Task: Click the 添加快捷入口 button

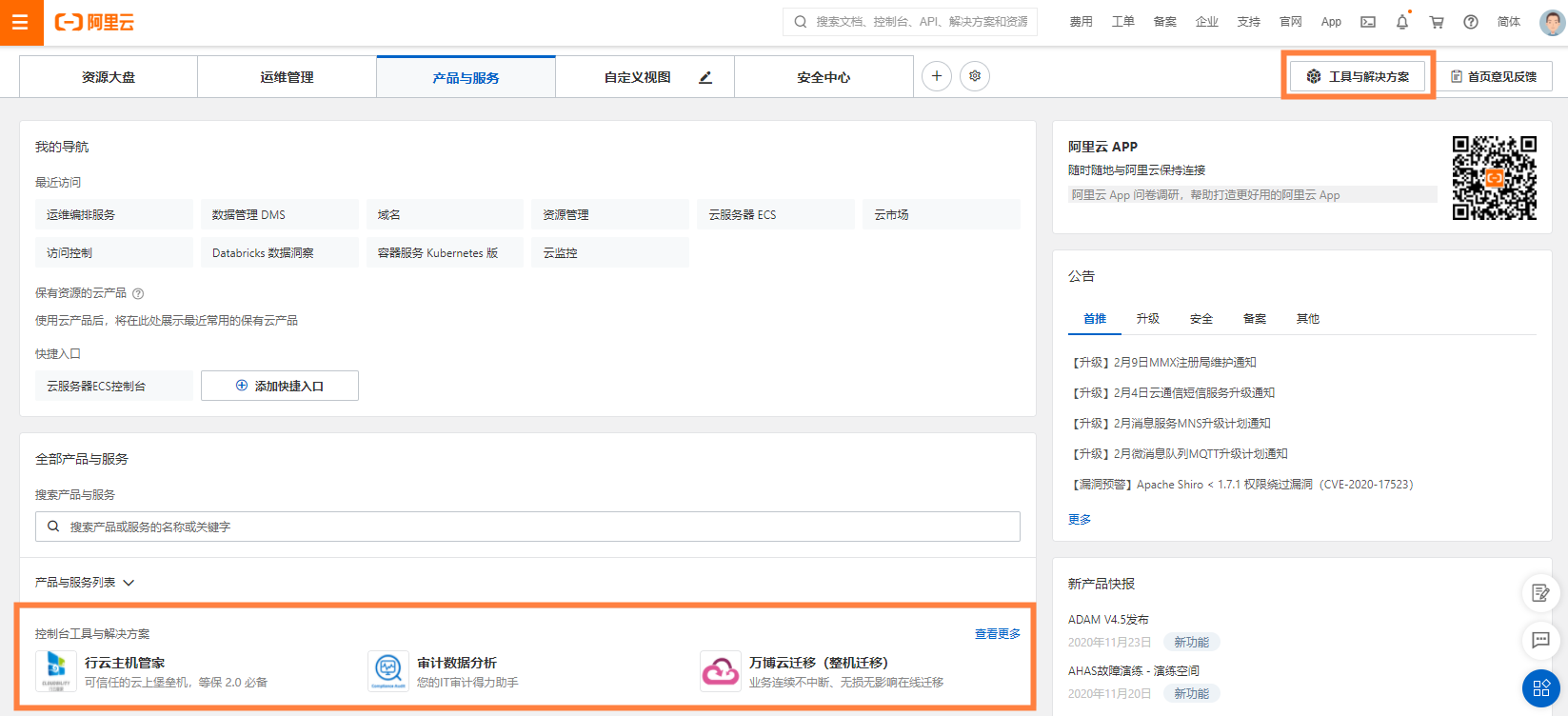Action: (x=280, y=386)
